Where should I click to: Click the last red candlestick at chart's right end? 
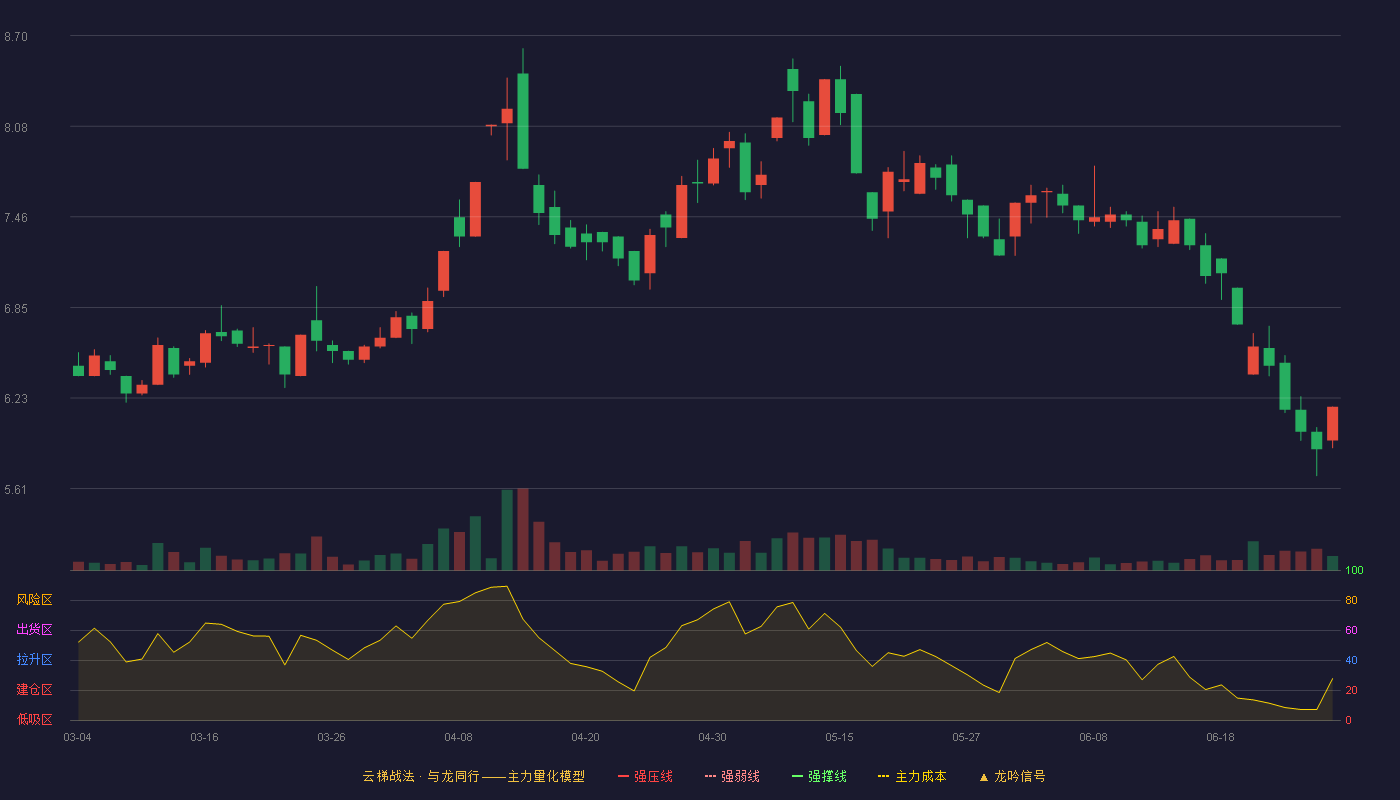[1332, 424]
